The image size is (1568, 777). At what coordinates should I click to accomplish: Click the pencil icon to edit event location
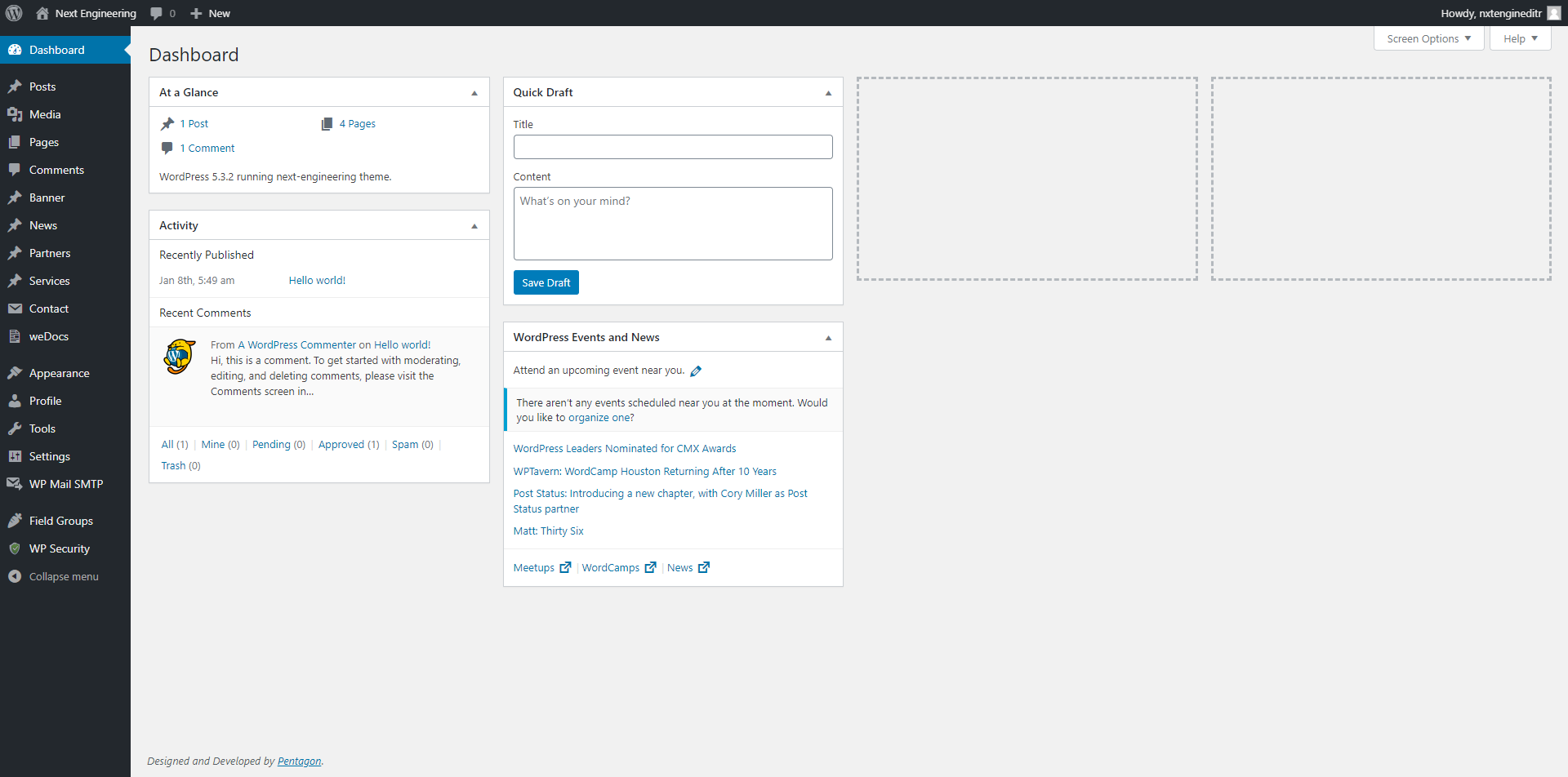point(696,371)
